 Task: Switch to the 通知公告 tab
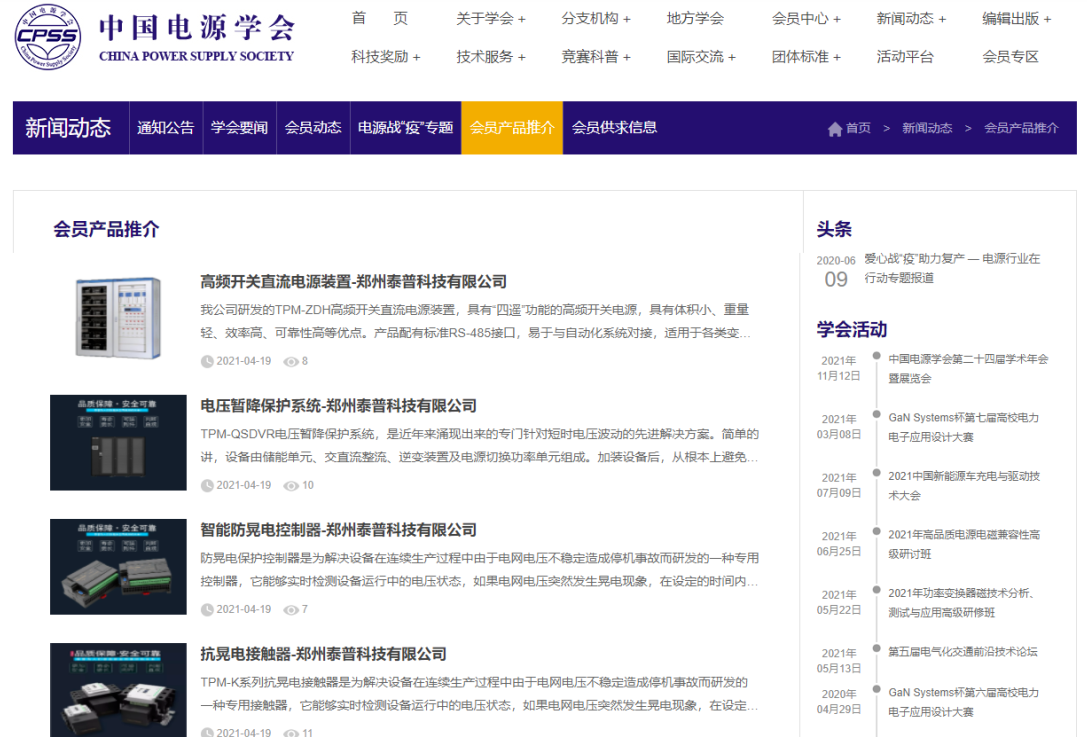tap(166, 128)
